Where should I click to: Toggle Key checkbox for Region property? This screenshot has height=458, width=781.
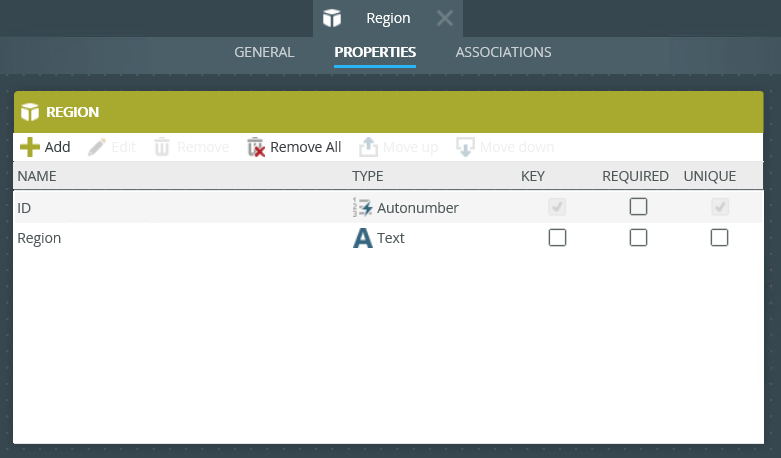coord(558,238)
